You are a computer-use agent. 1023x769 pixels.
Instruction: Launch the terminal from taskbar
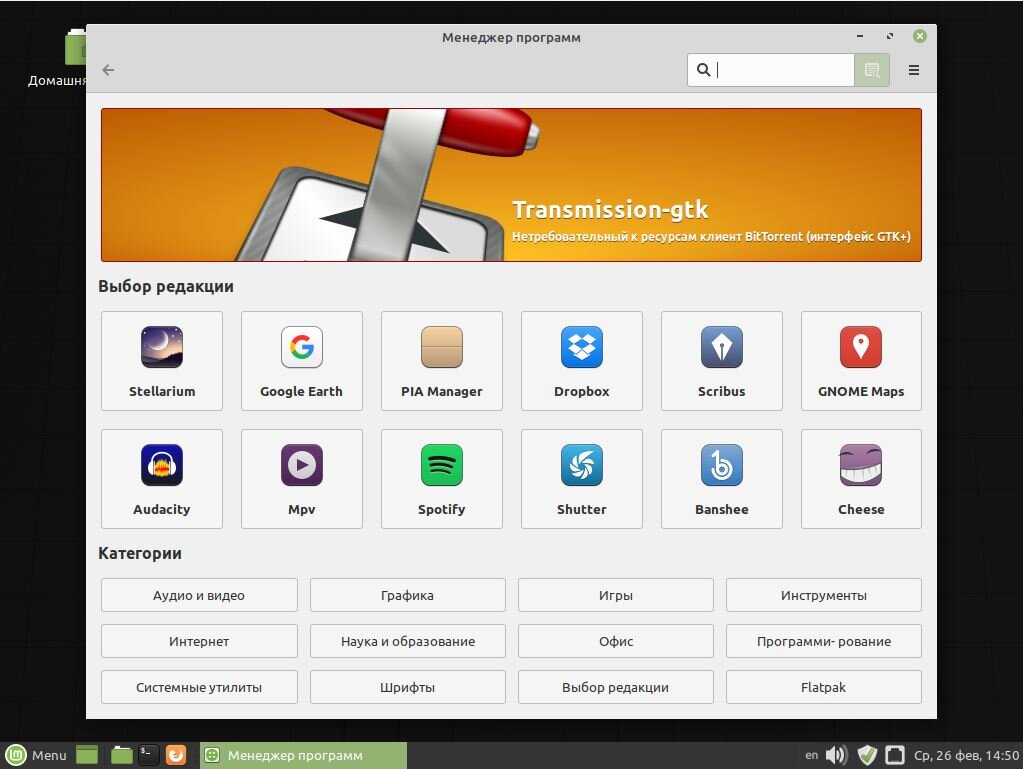pyautogui.click(x=148, y=755)
